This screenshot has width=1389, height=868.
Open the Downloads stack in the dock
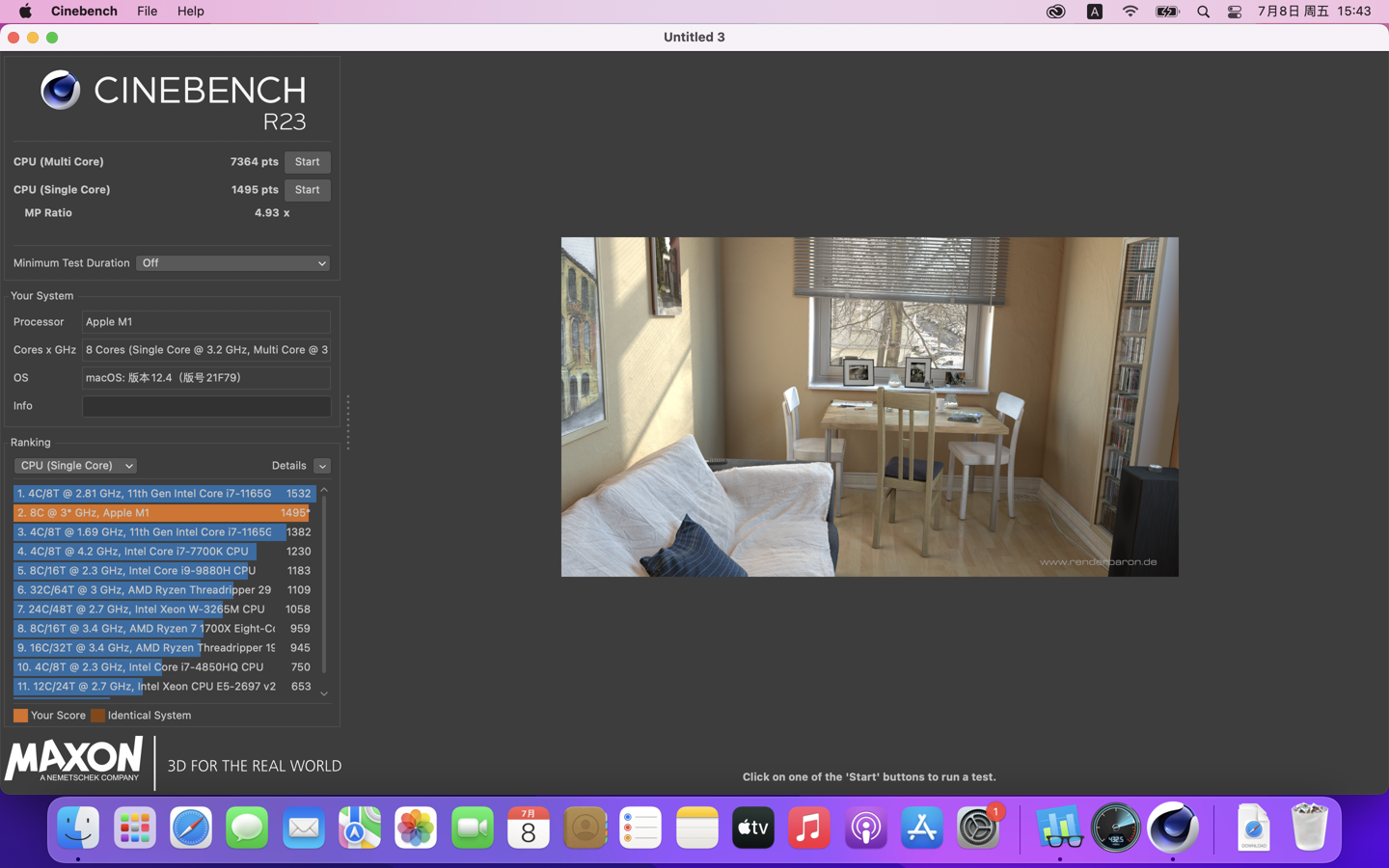1253,827
